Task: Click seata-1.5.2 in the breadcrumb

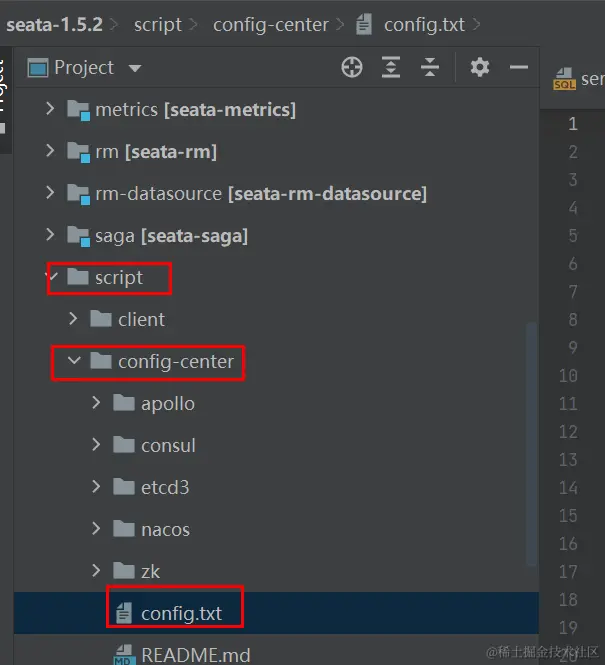Action: click(54, 25)
